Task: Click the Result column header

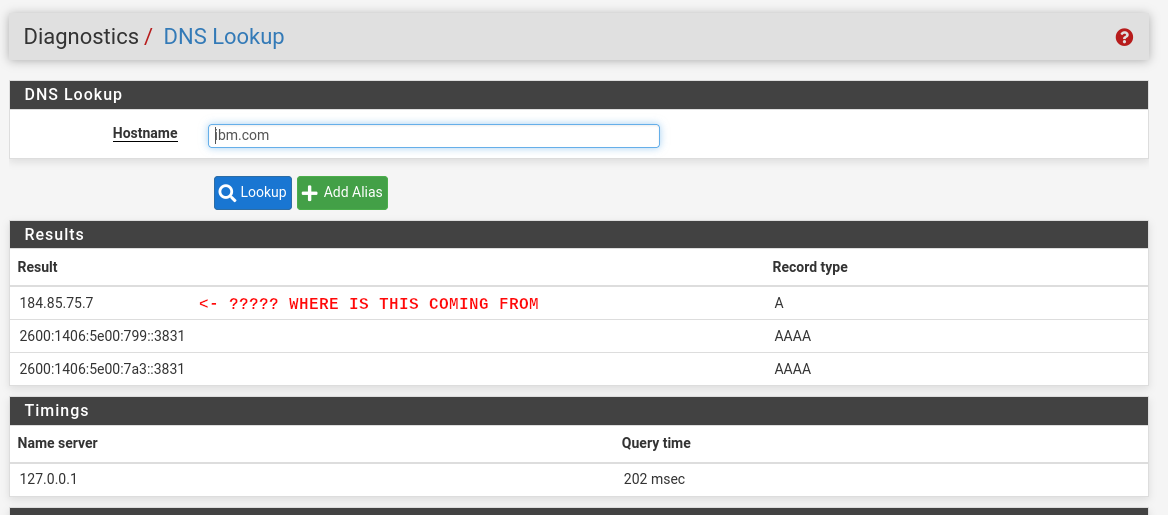Action: (38, 267)
